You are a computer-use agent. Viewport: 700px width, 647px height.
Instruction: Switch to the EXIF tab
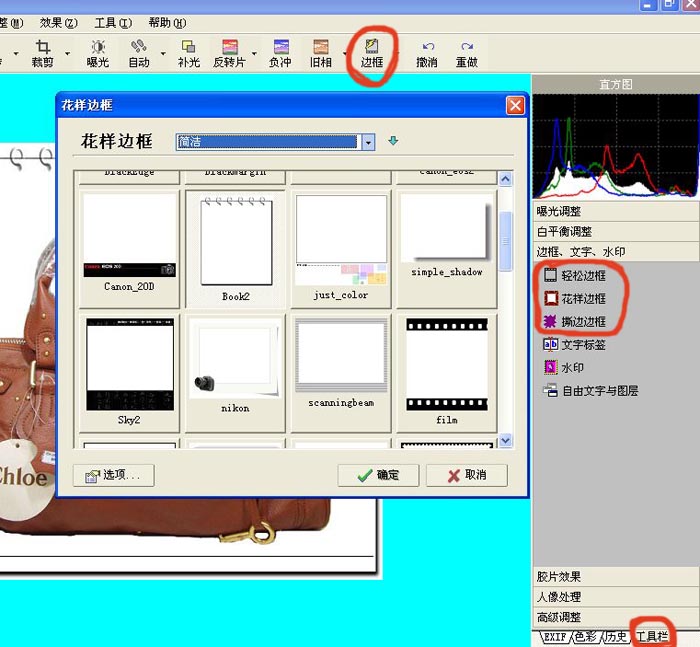click(555, 637)
